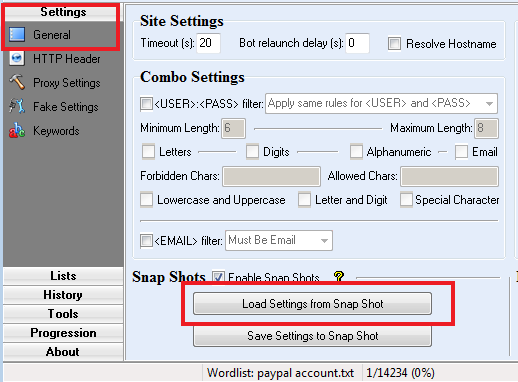The image size is (518, 382).
Task: Click the Minimum Length field
Action: click(234, 128)
